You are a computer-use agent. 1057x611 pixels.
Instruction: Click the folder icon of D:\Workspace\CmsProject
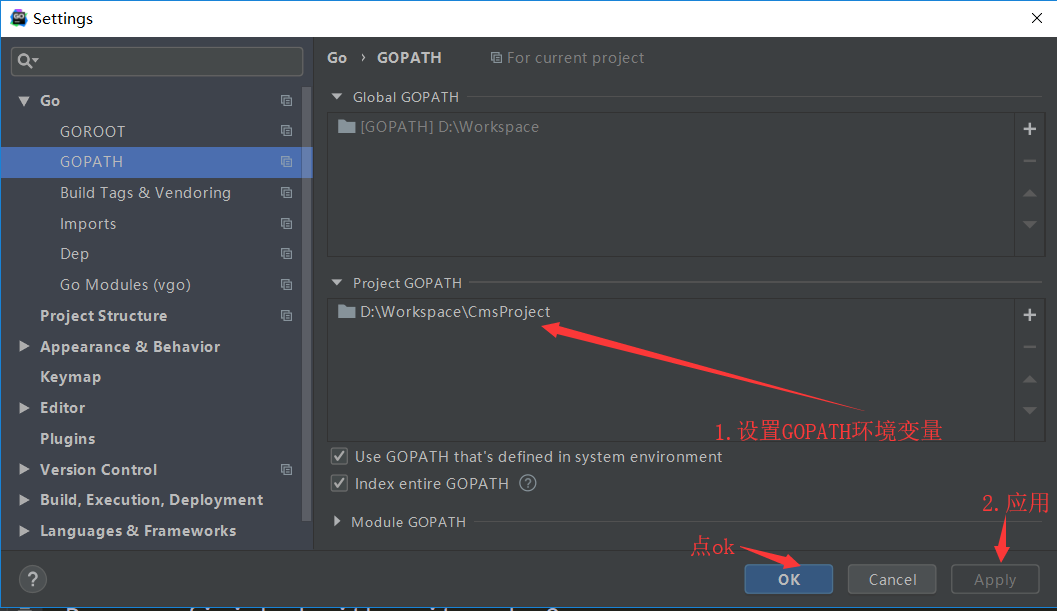pos(347,312)
